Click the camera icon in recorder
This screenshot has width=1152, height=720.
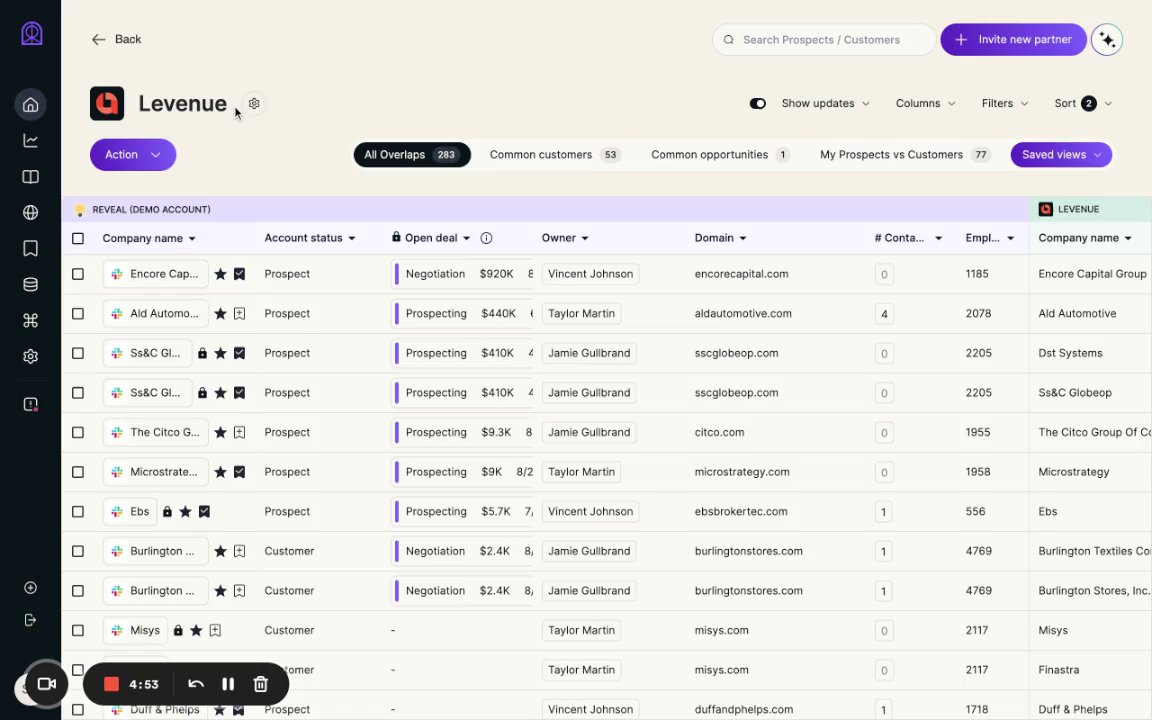(47, 684)
